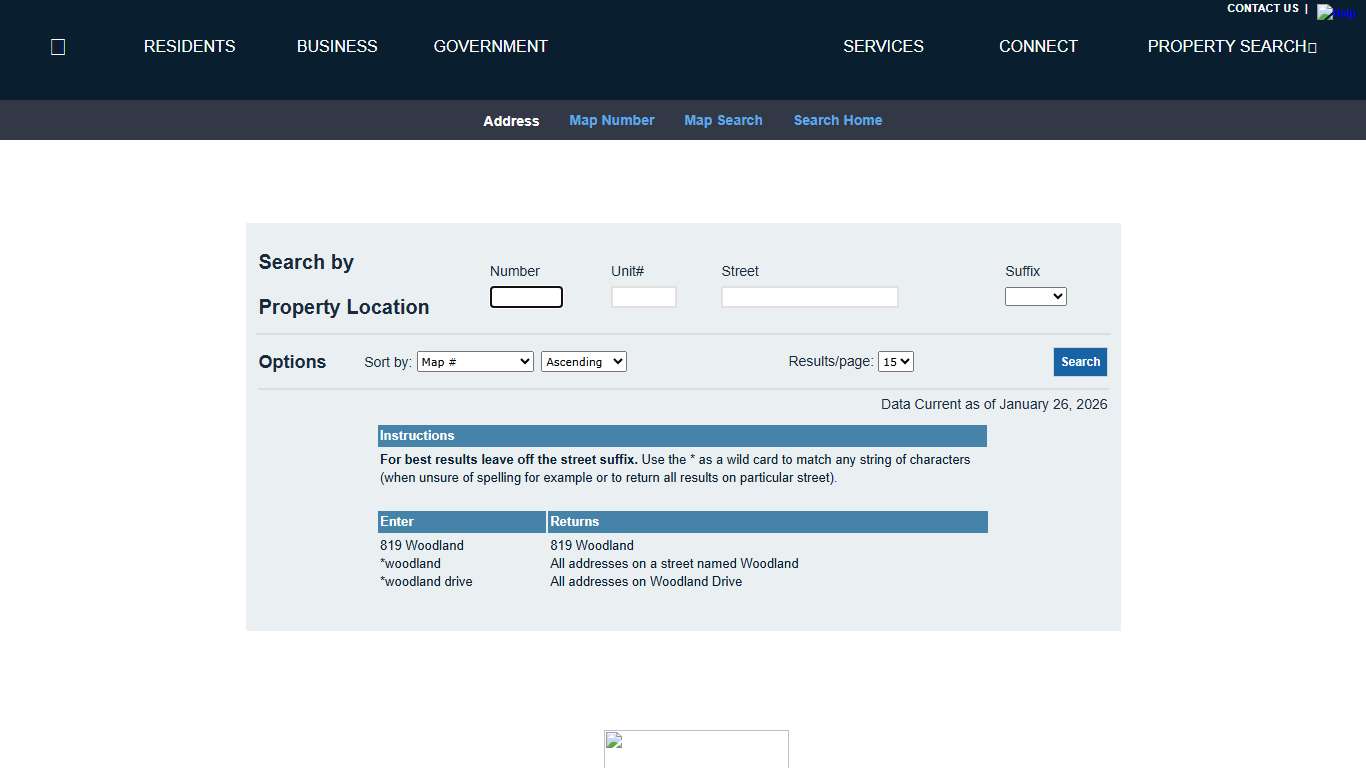Image resolution: width=1366 pixels, height=768 pixels.
Task: Switch to the Map Number tab
Action: click(x=611, y=120)
